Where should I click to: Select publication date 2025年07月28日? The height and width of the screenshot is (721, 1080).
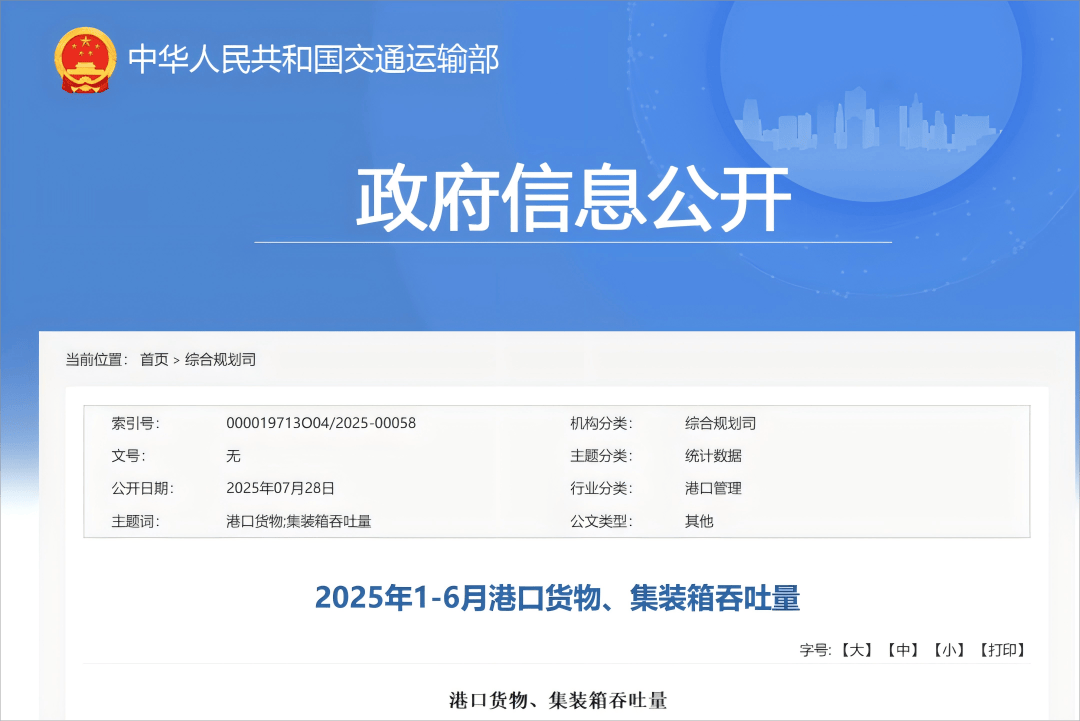(280, 488)
